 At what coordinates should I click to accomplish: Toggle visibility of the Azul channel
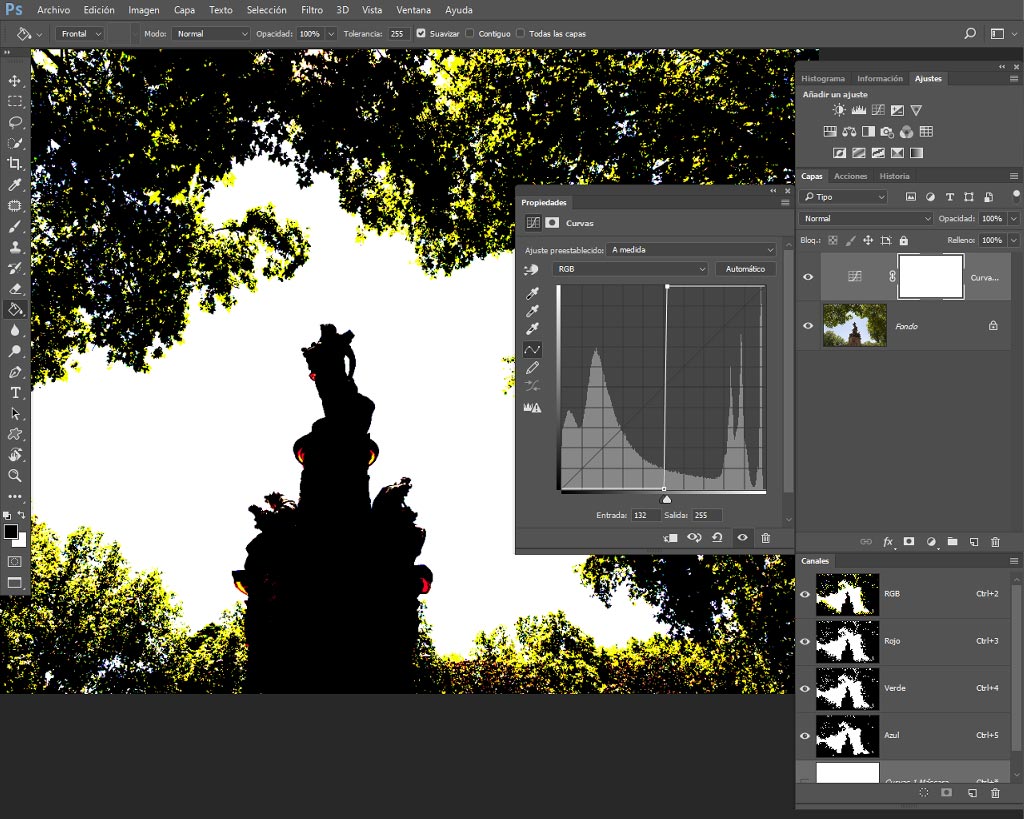[805, 735]
